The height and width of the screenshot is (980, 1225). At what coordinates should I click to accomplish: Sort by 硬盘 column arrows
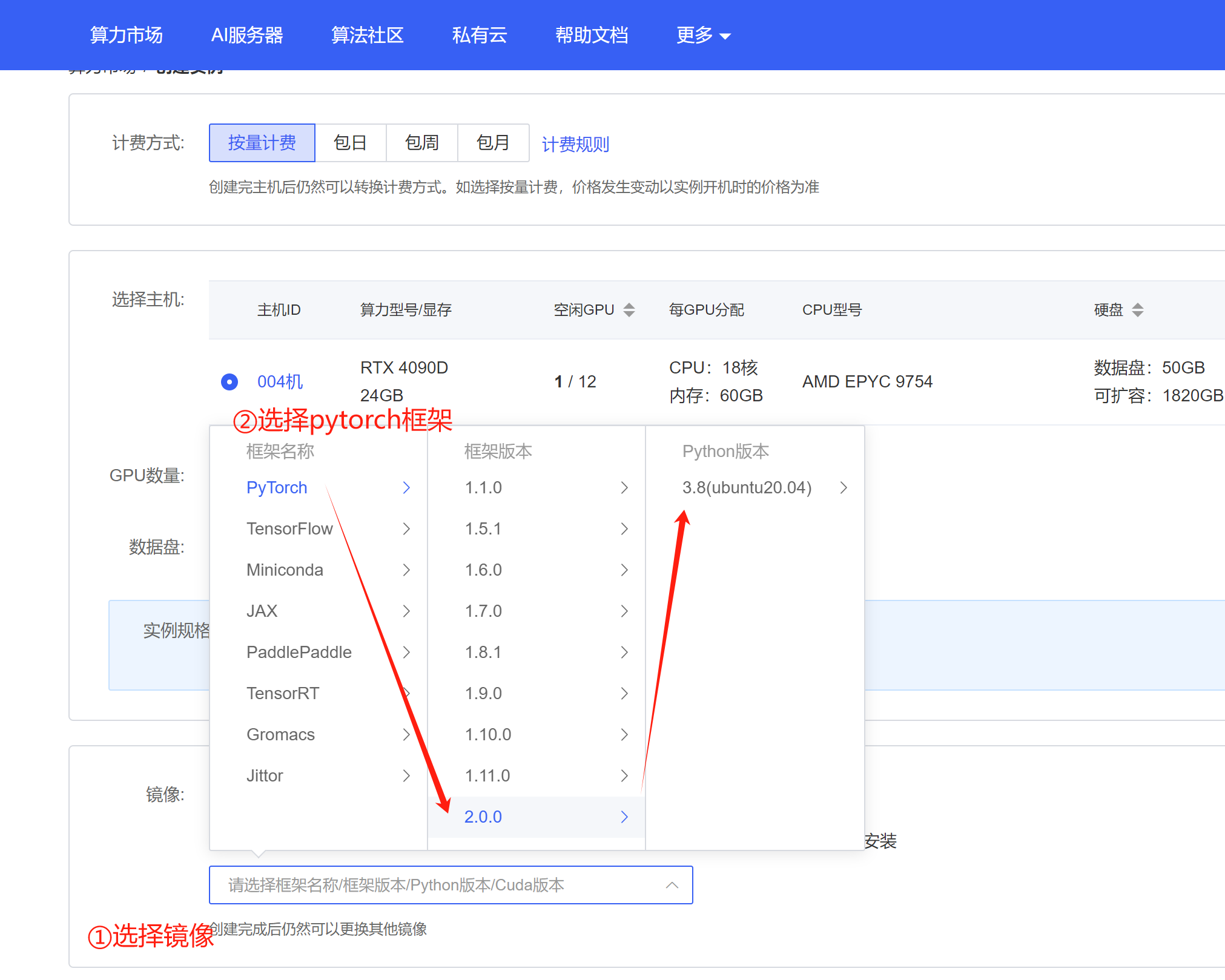point(1138,310)
